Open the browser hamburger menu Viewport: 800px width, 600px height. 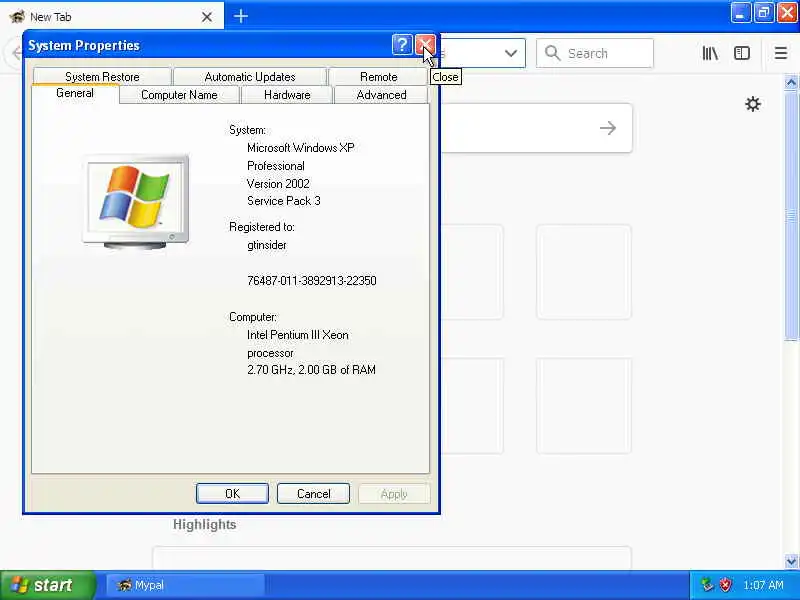[x=781, y=53]
